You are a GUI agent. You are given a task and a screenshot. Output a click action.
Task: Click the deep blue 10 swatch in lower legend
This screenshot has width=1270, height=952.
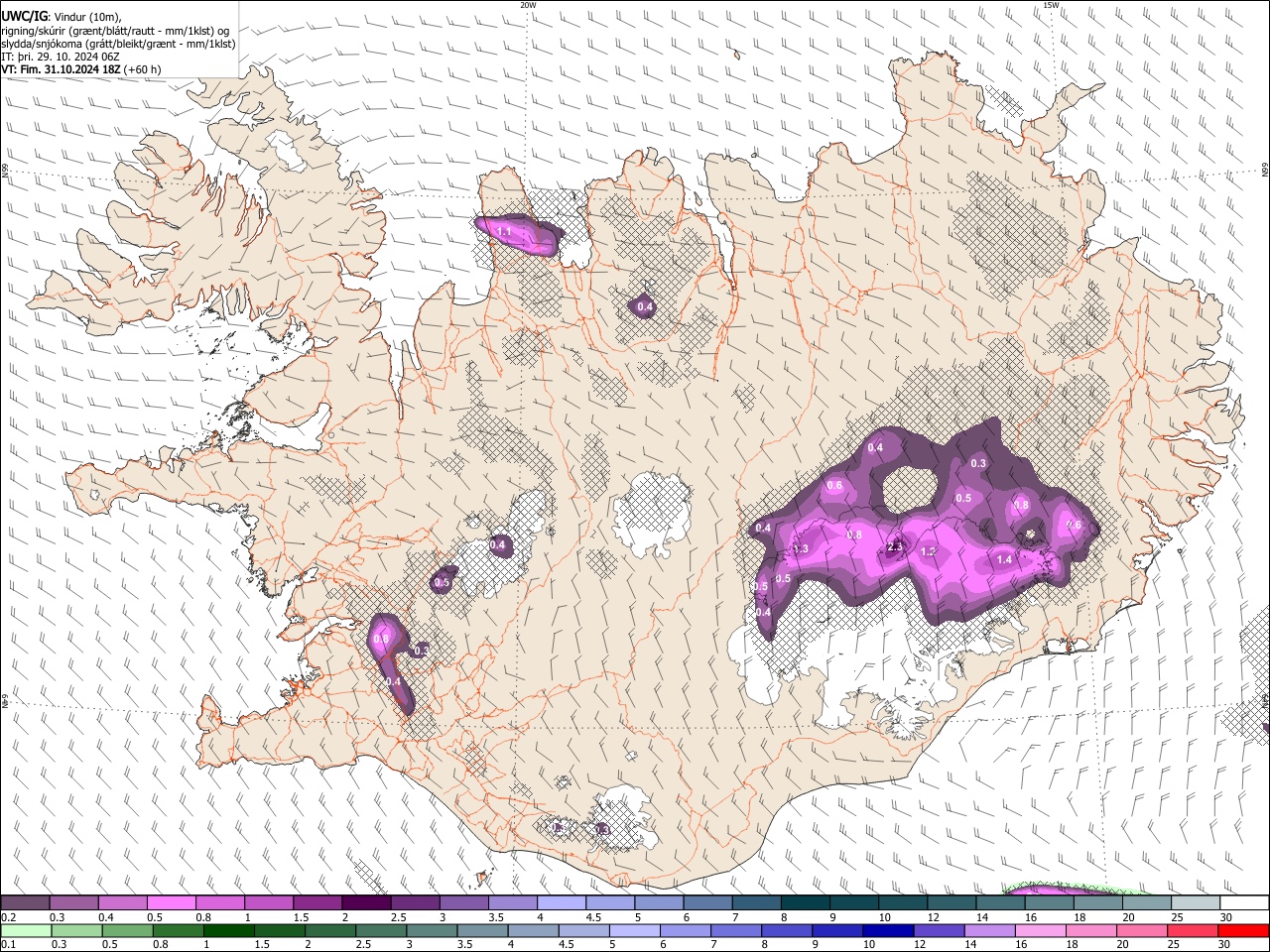click(x=886, y=930)
